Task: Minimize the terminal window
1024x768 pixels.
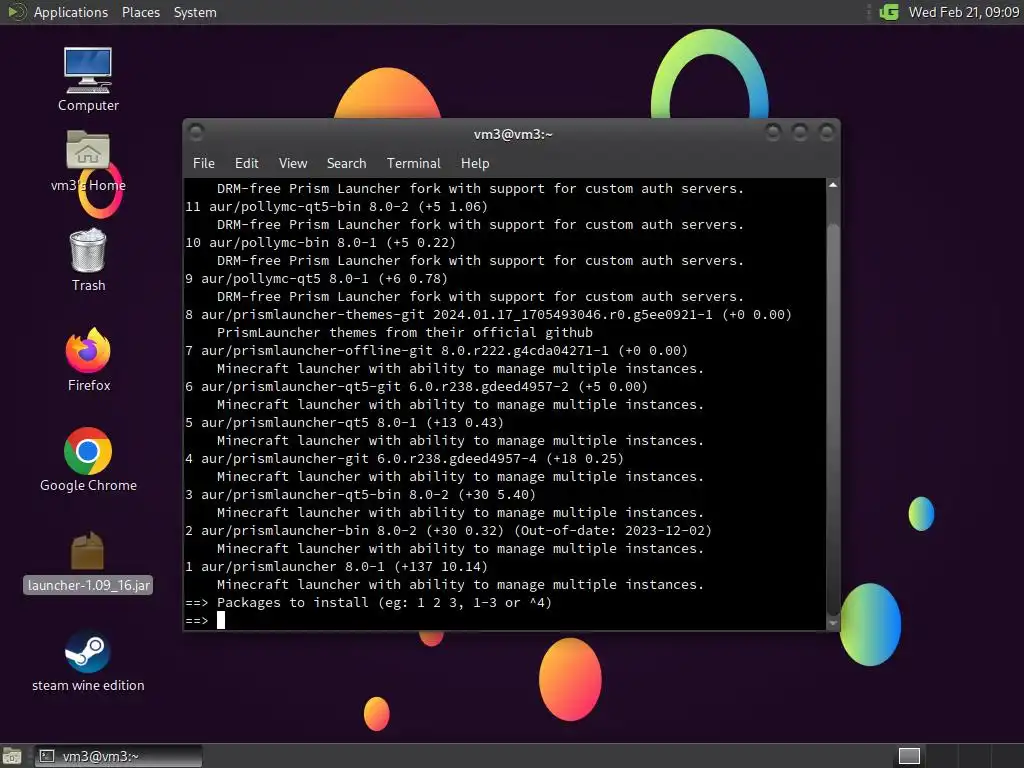Action: 773,133
